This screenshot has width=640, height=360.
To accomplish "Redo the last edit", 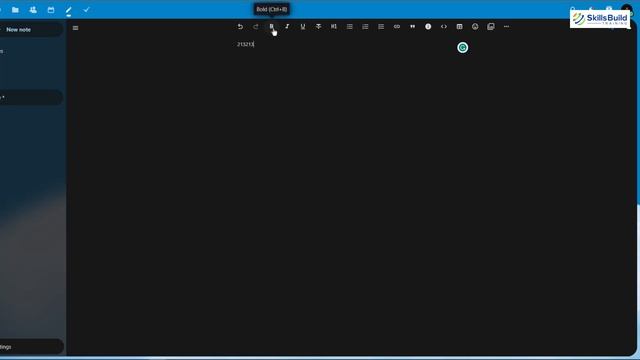I will point(256,27).
